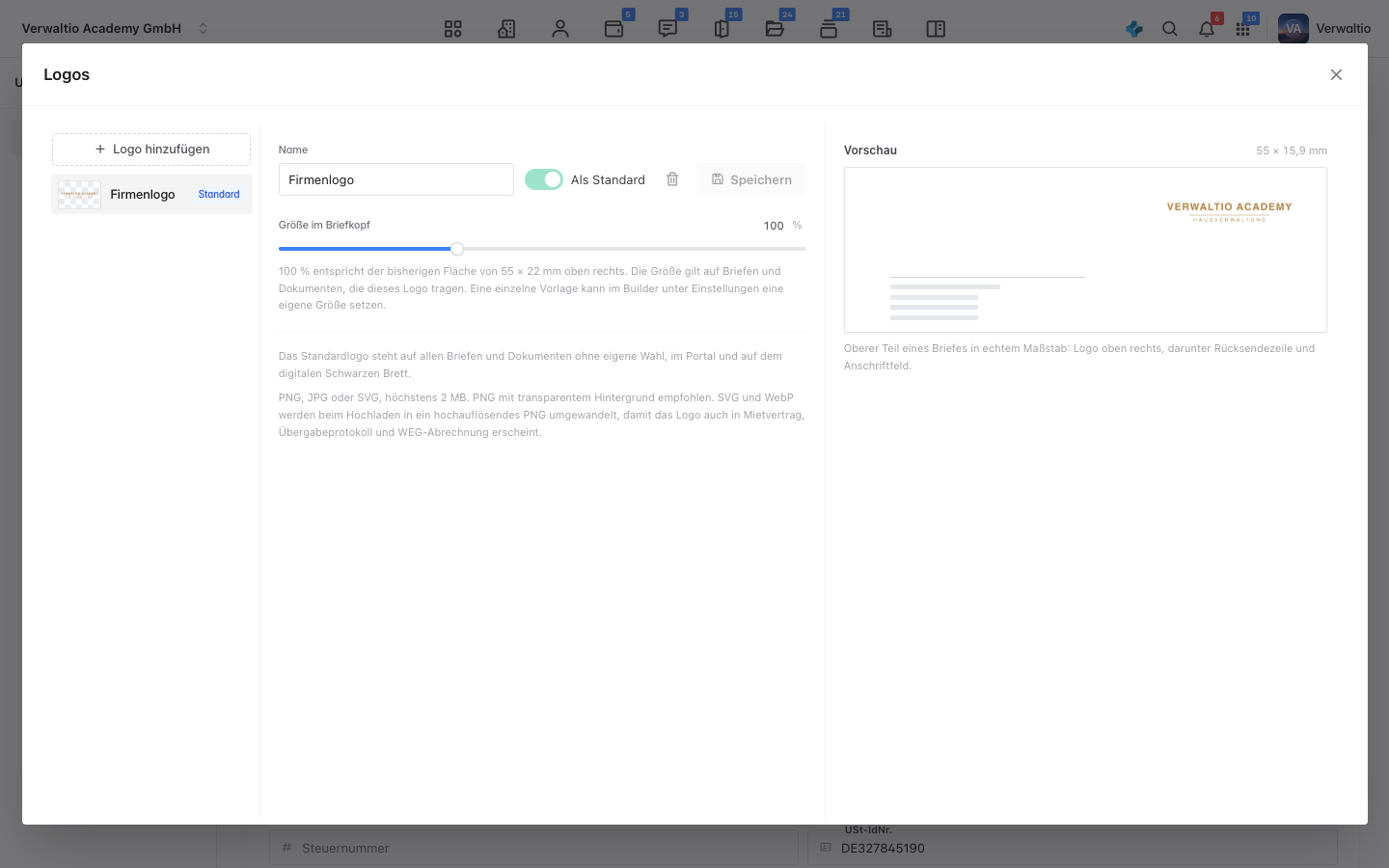The image size is (1389, 868).
Task: Open the wallet icon with badge 5
Action: point(614,29)
